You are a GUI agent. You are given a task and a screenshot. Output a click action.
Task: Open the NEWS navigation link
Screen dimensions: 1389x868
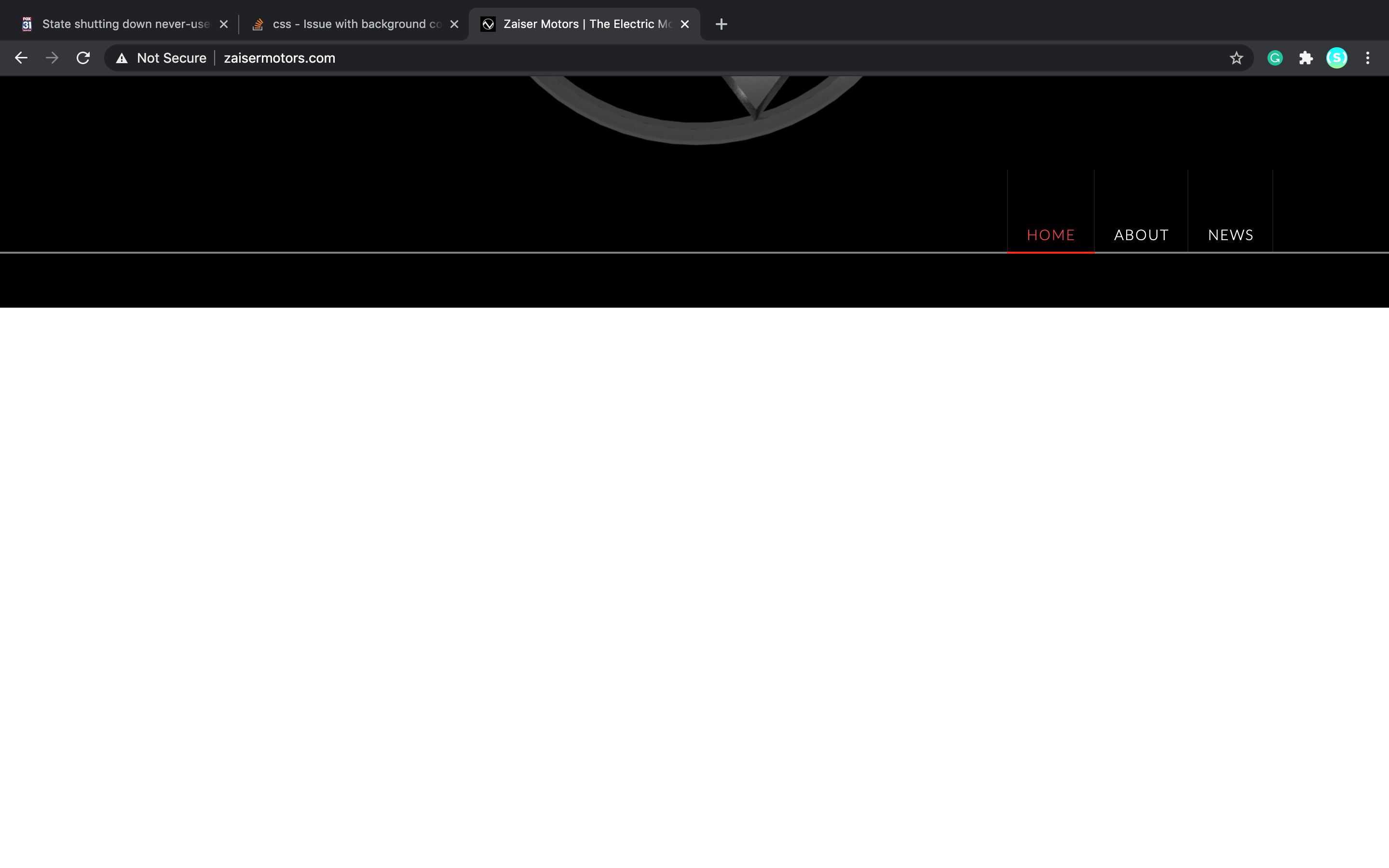(x=1231, y=235)
